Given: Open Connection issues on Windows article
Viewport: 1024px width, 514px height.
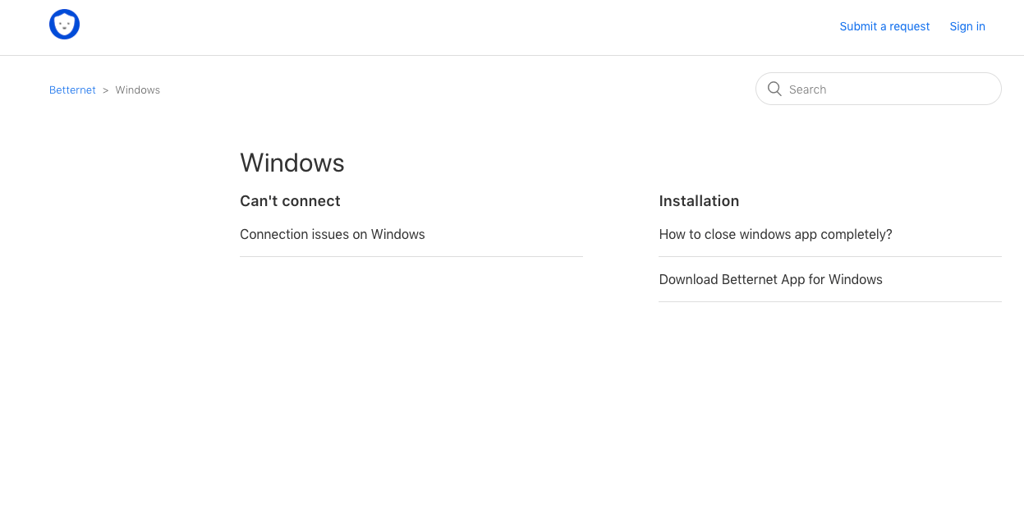Looking at the screenshot, I should pos(332,234).
